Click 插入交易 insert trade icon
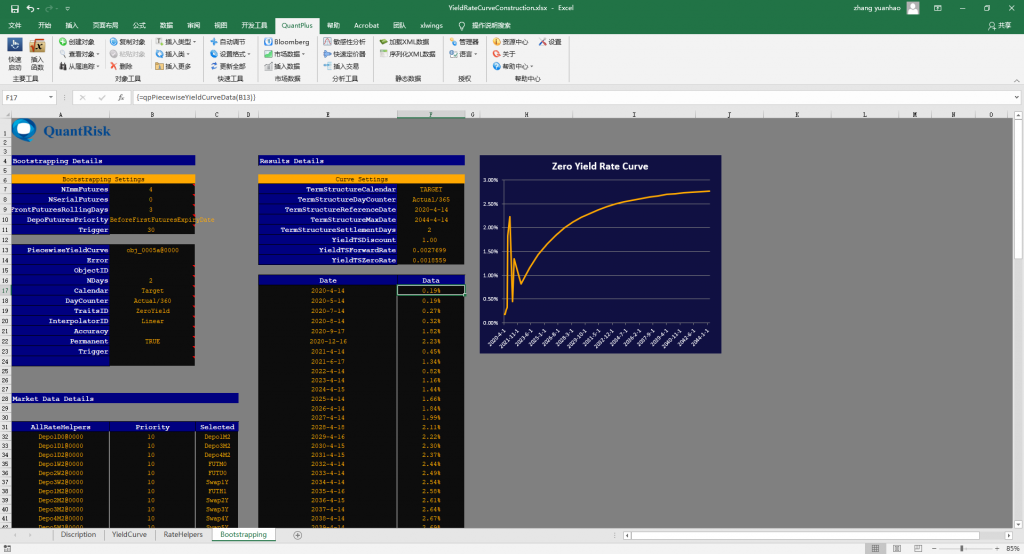The width and height of the screenshot is (1024, 554). 341,66
